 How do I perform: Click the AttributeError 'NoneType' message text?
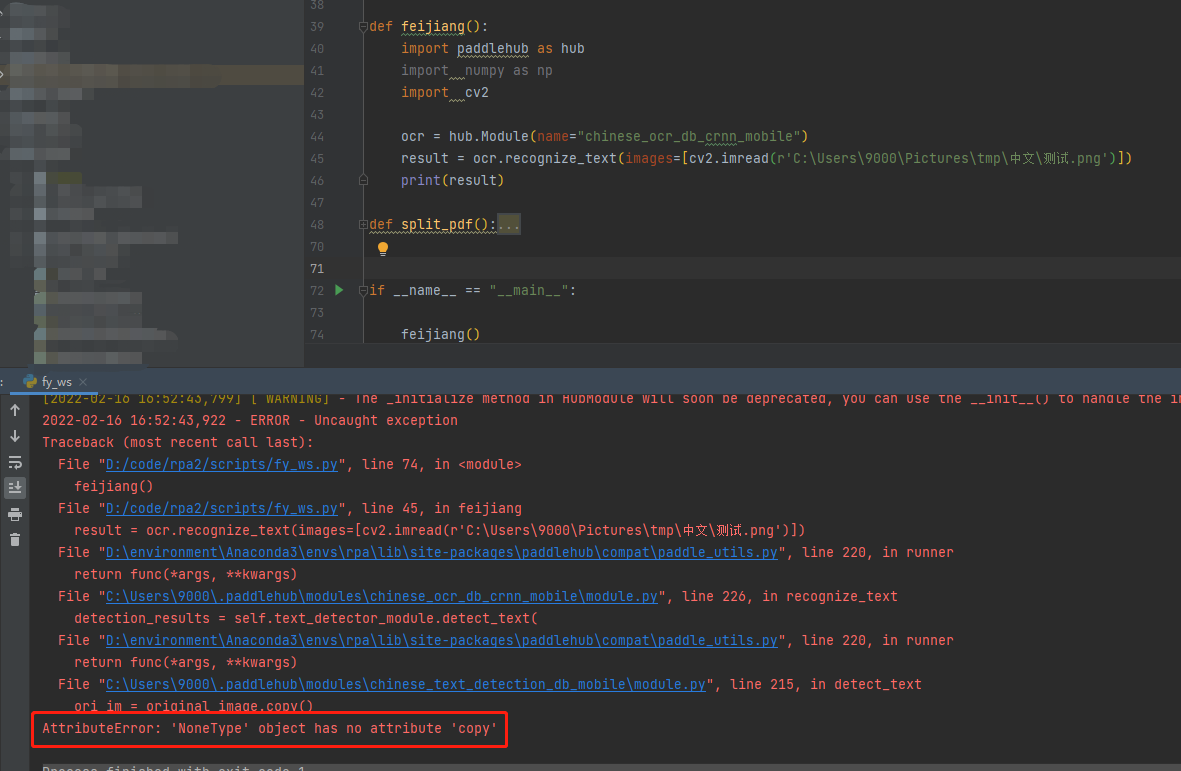click(x=270, y=728)
